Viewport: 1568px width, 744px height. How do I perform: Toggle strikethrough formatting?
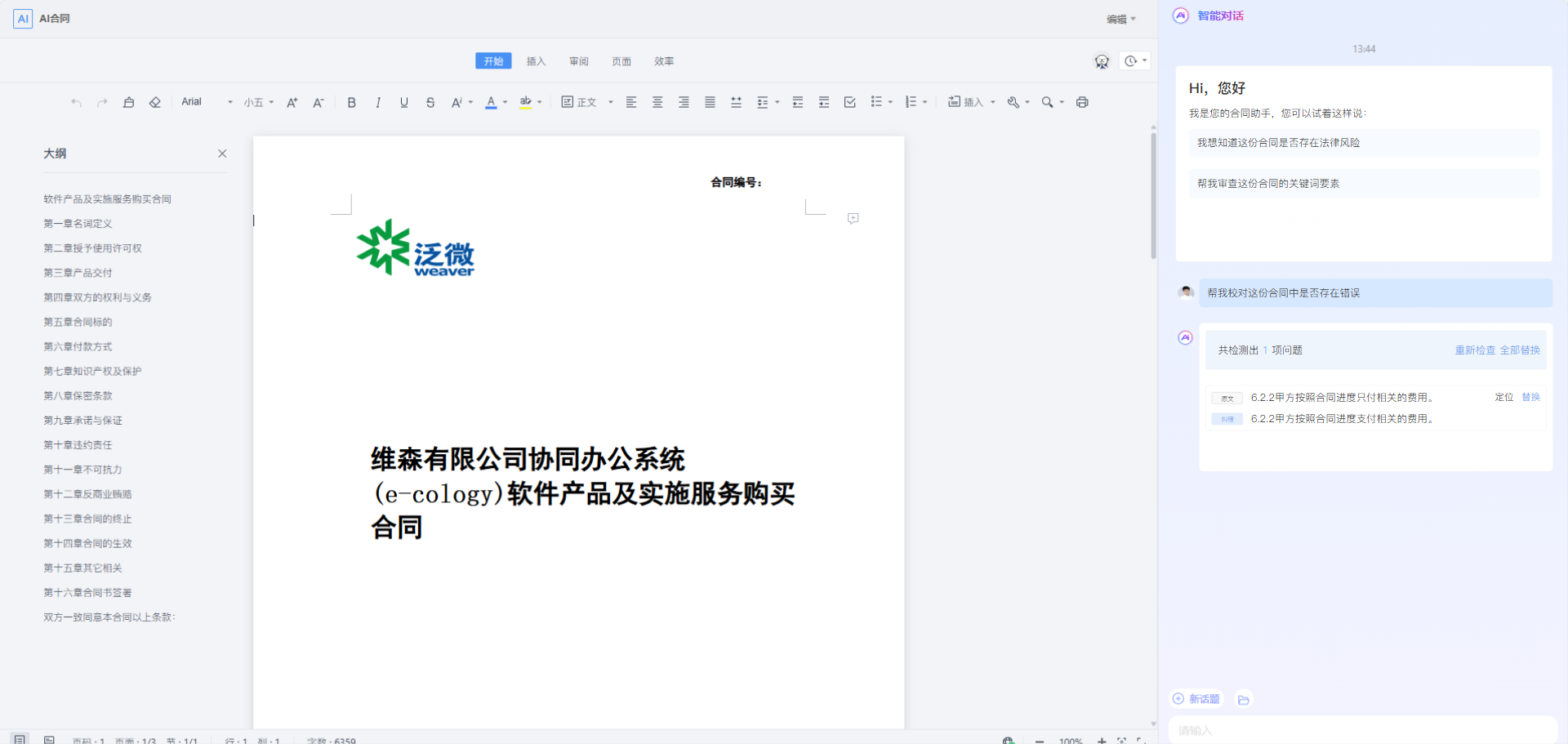[x=430, y=102]
